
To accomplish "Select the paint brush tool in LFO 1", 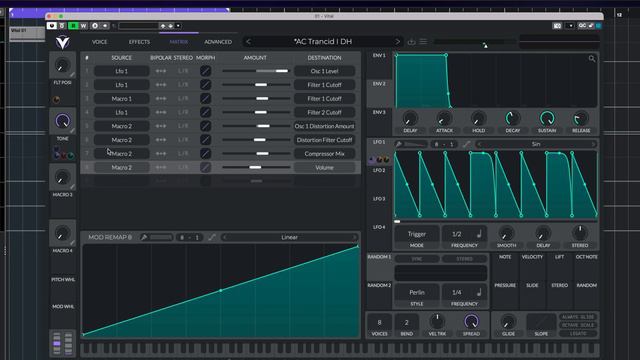I will [399, 144].
